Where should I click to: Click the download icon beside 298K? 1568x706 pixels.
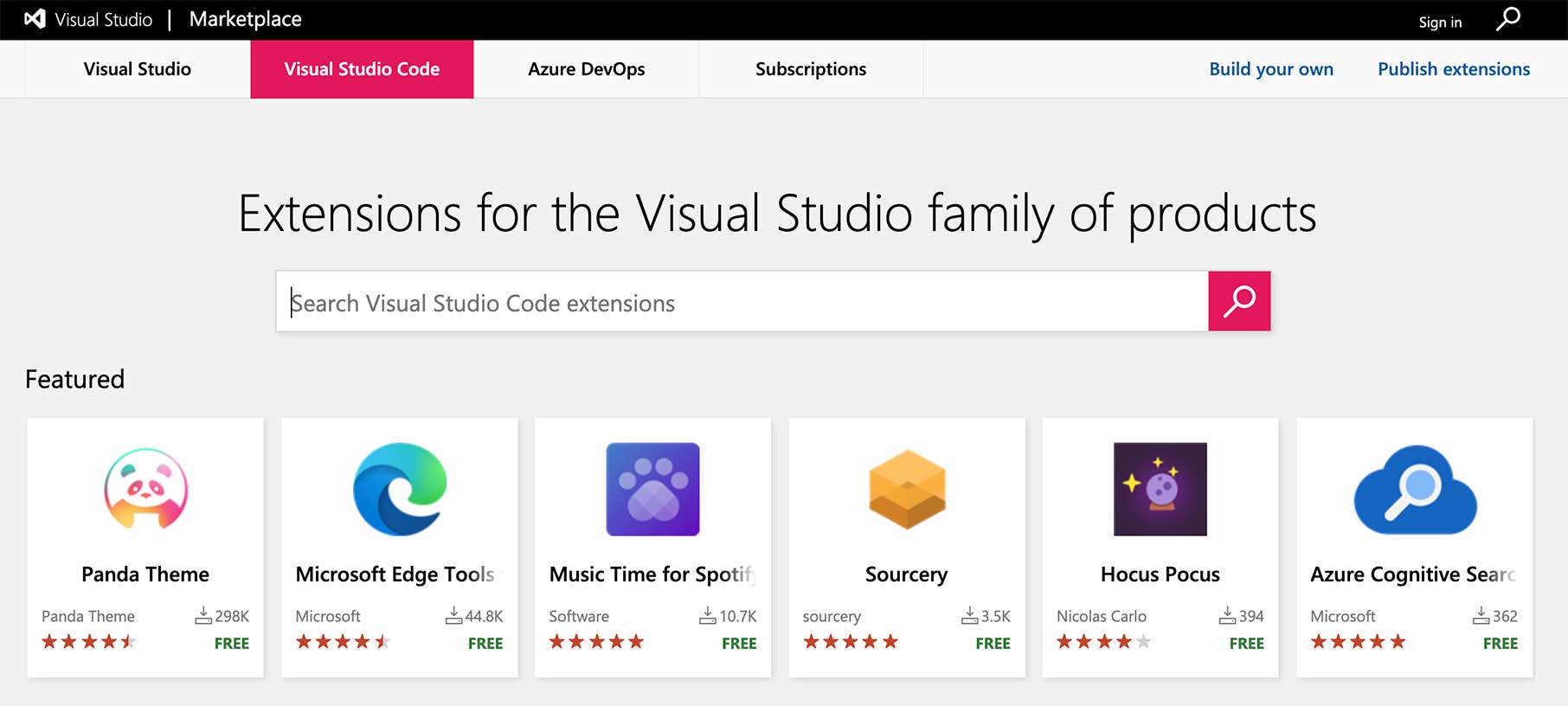(x=203, y=616)
